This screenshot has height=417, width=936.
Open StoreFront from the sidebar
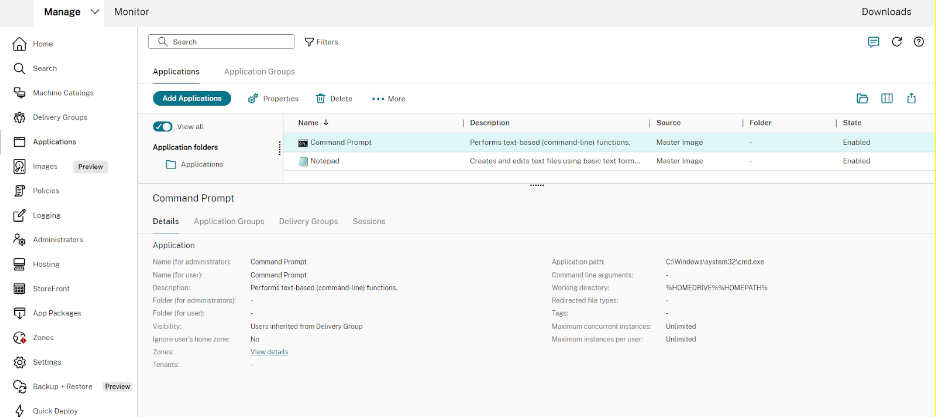(52, 288)
